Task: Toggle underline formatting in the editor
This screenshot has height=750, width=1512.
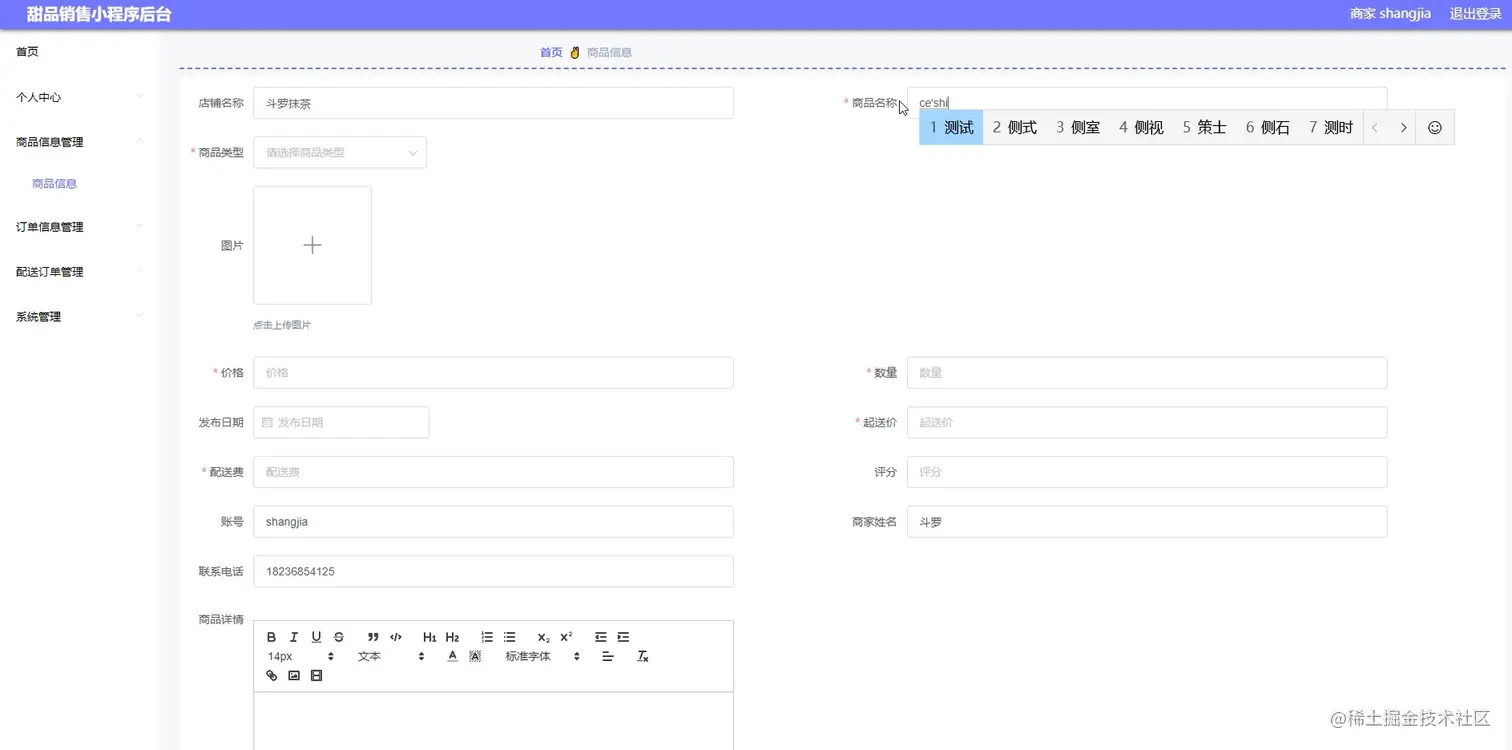Action: click(316, 637)
